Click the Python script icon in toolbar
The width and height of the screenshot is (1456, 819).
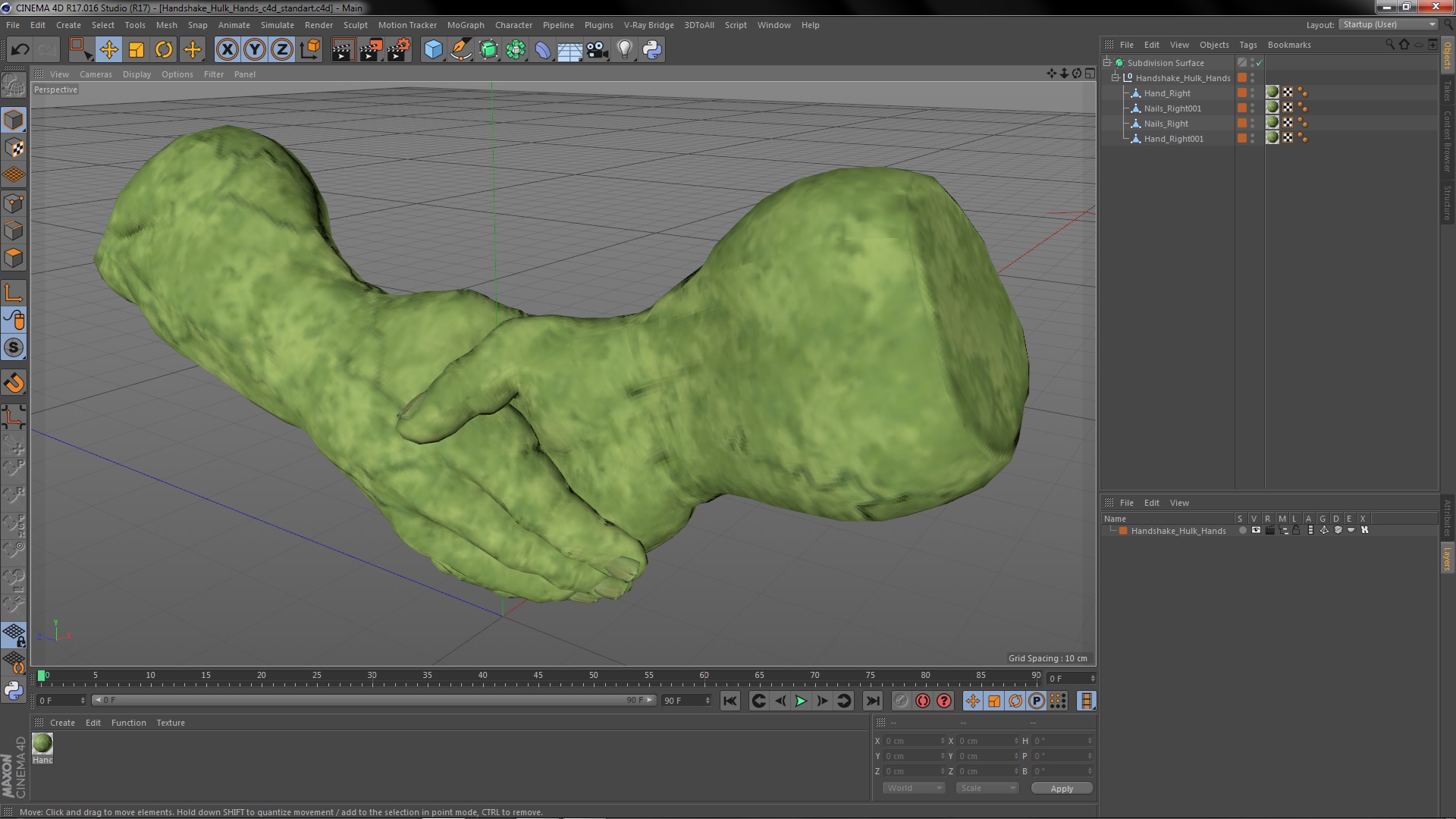click(x=652, y=50)
